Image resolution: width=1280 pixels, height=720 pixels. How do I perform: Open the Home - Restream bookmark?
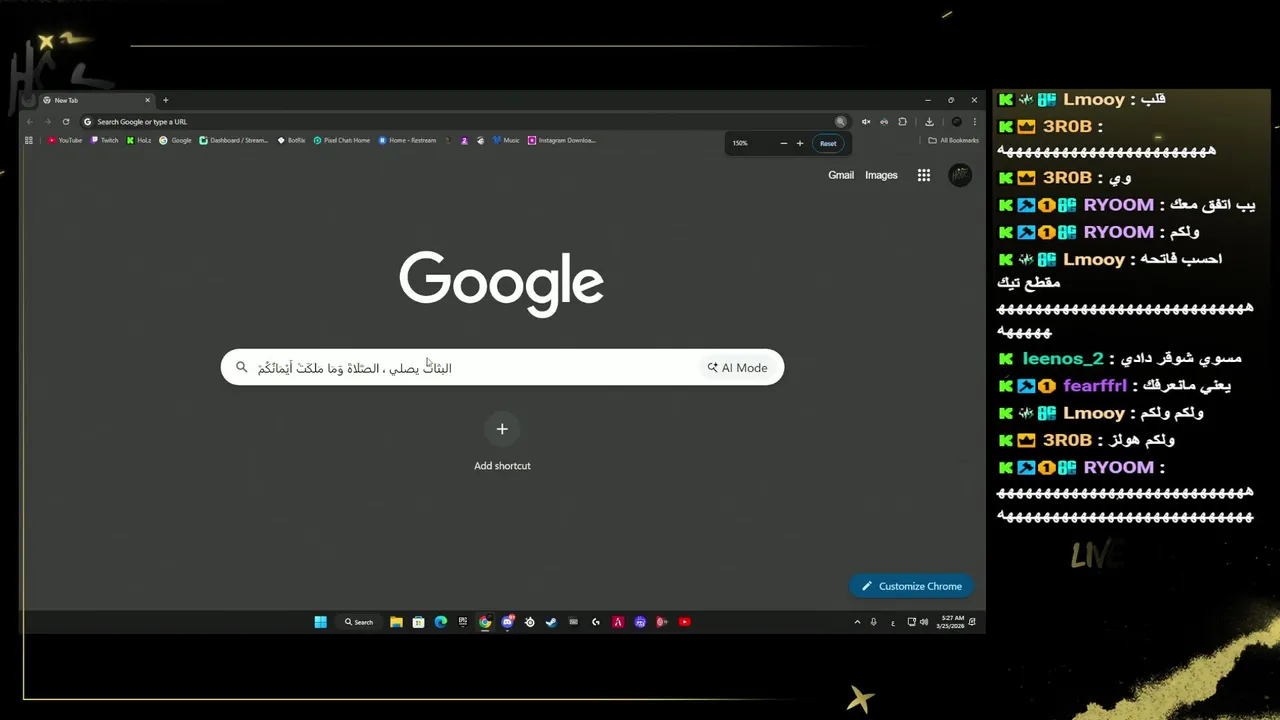[x=408, y=140]
